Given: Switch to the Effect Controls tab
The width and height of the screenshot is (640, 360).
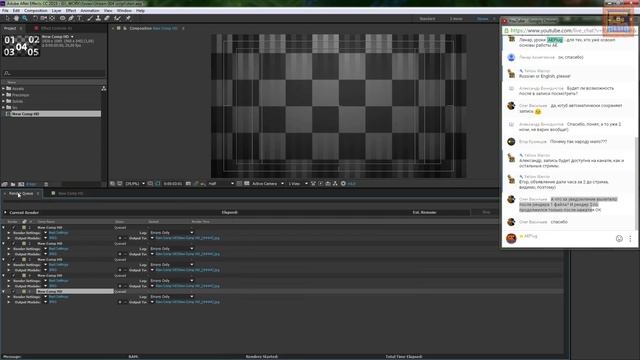Looking at the screenshot, I should coord(56,28).
